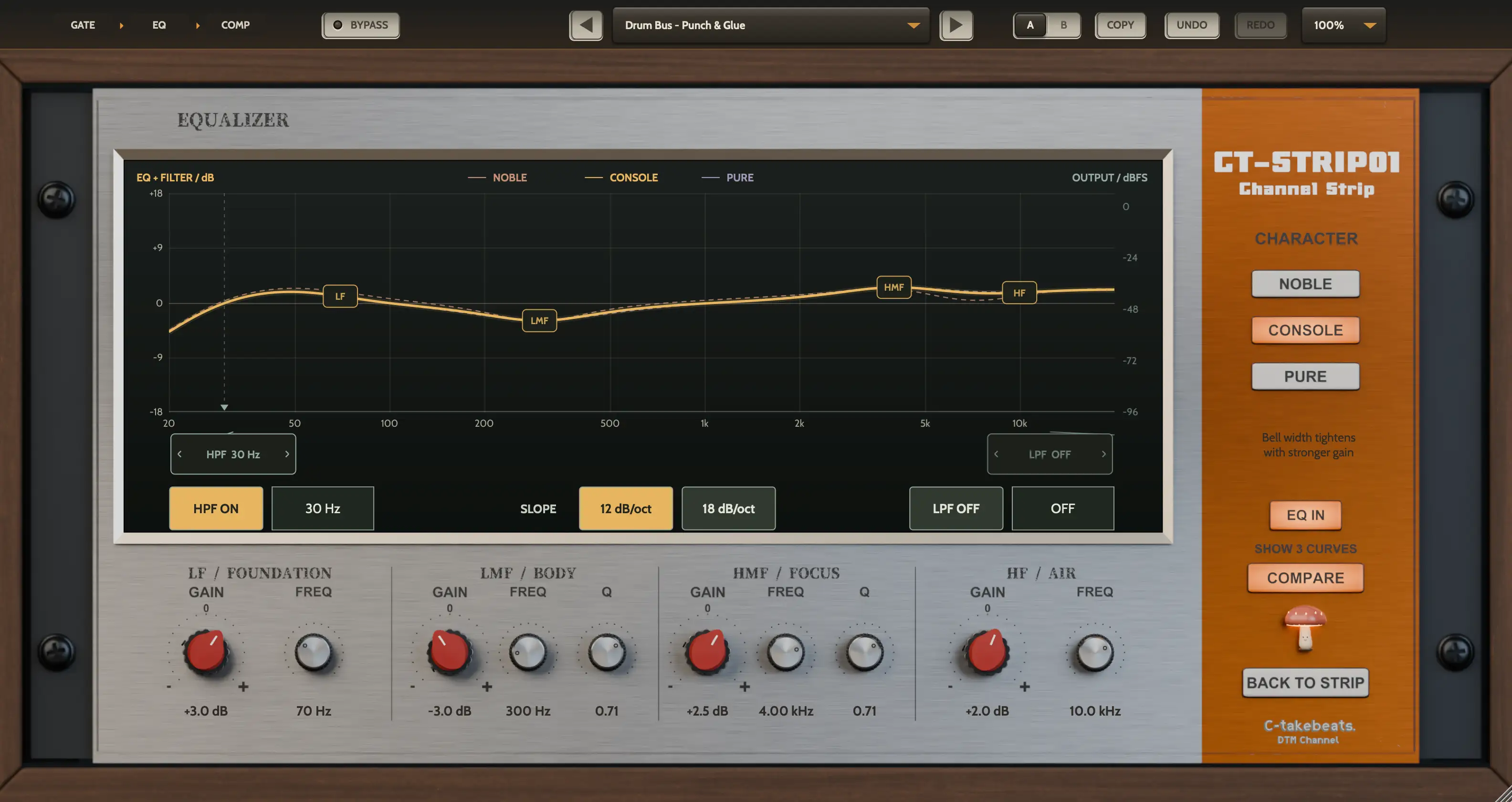The width and height of the screenshot is (1512, 802).
Task: Choose the 12 dB/oct slope
Action: (x=626, y=508)
